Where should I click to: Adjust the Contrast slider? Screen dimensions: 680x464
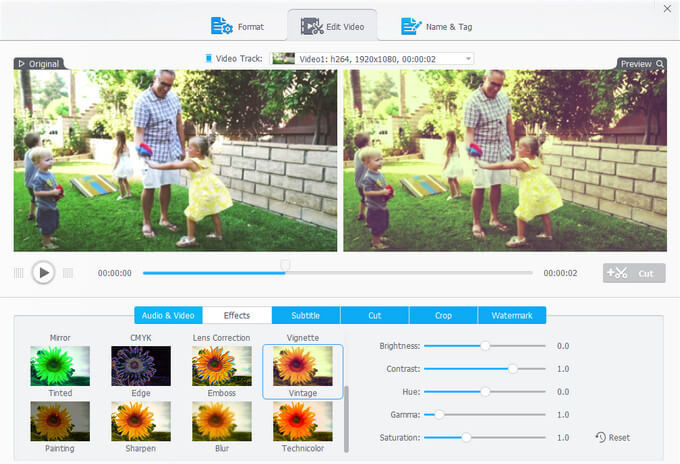pyautogui.click(x=484, y=369)
